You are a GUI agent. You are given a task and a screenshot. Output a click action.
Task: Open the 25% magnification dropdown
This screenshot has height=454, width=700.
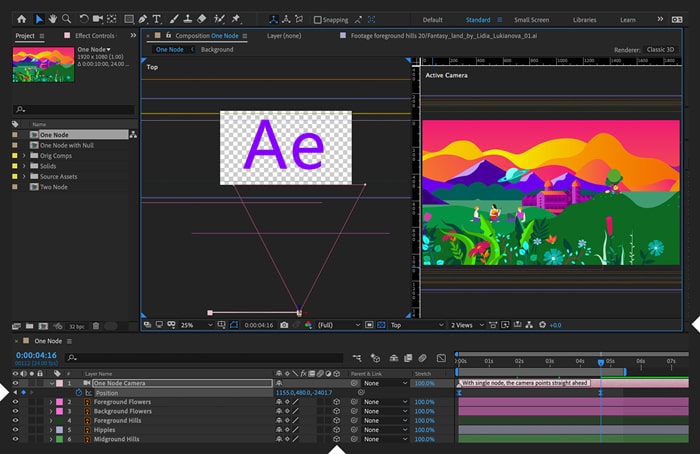coord(196,325)
